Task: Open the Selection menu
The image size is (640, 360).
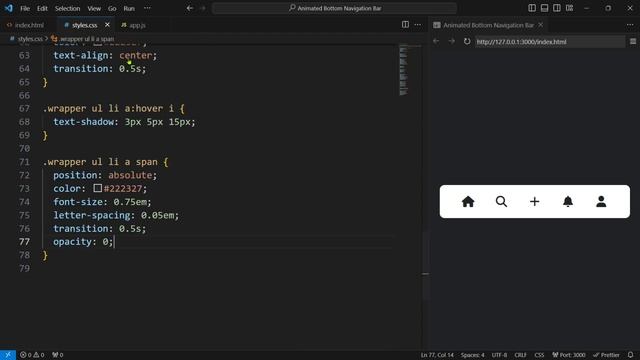Action: [67, 8]
